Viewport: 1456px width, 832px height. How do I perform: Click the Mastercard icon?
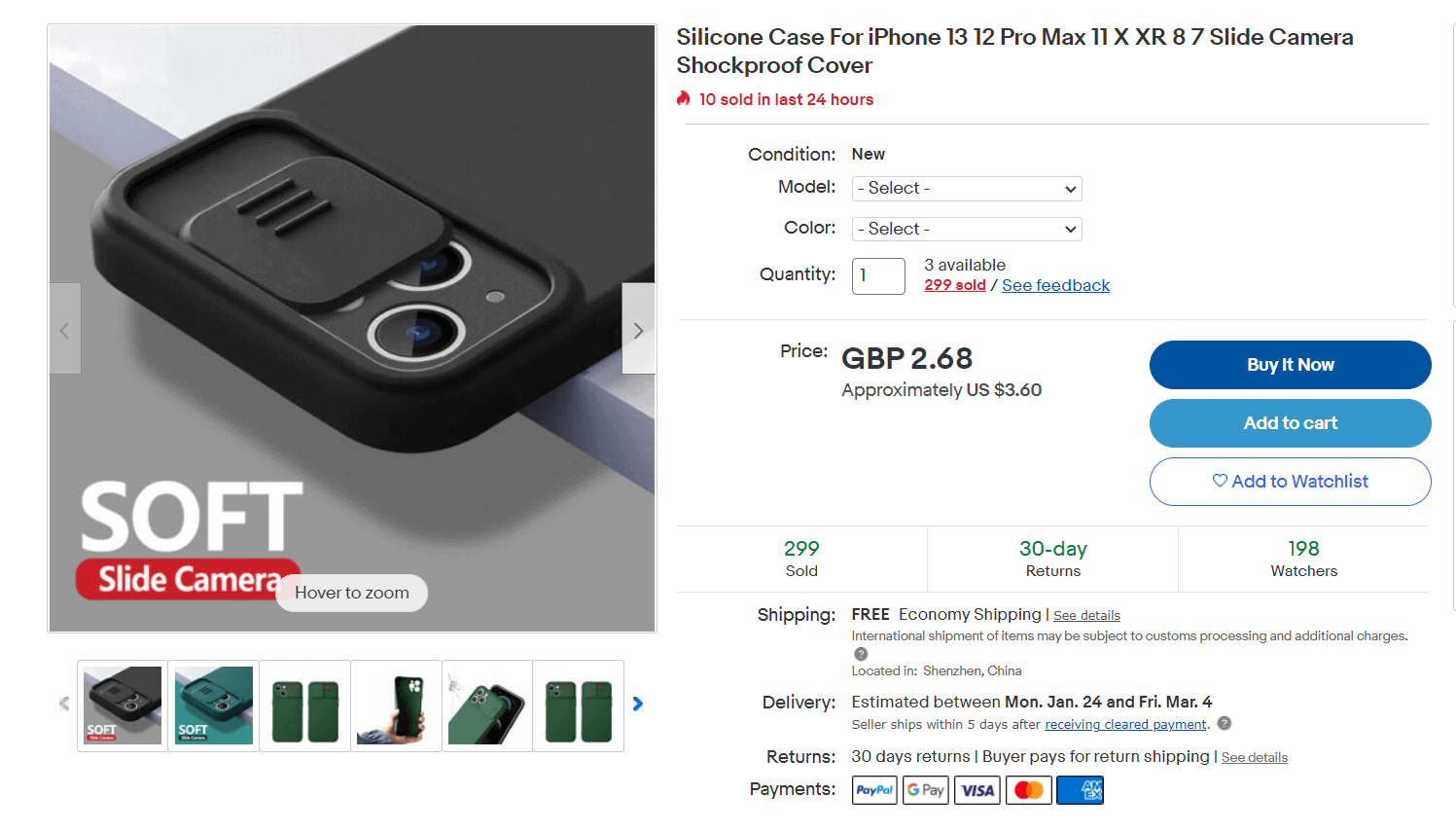(1029, 790)
